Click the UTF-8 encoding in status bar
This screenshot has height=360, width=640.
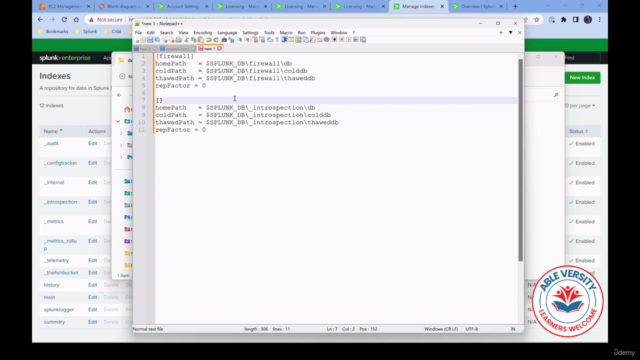pyautogui.click(x=471, y=329)
